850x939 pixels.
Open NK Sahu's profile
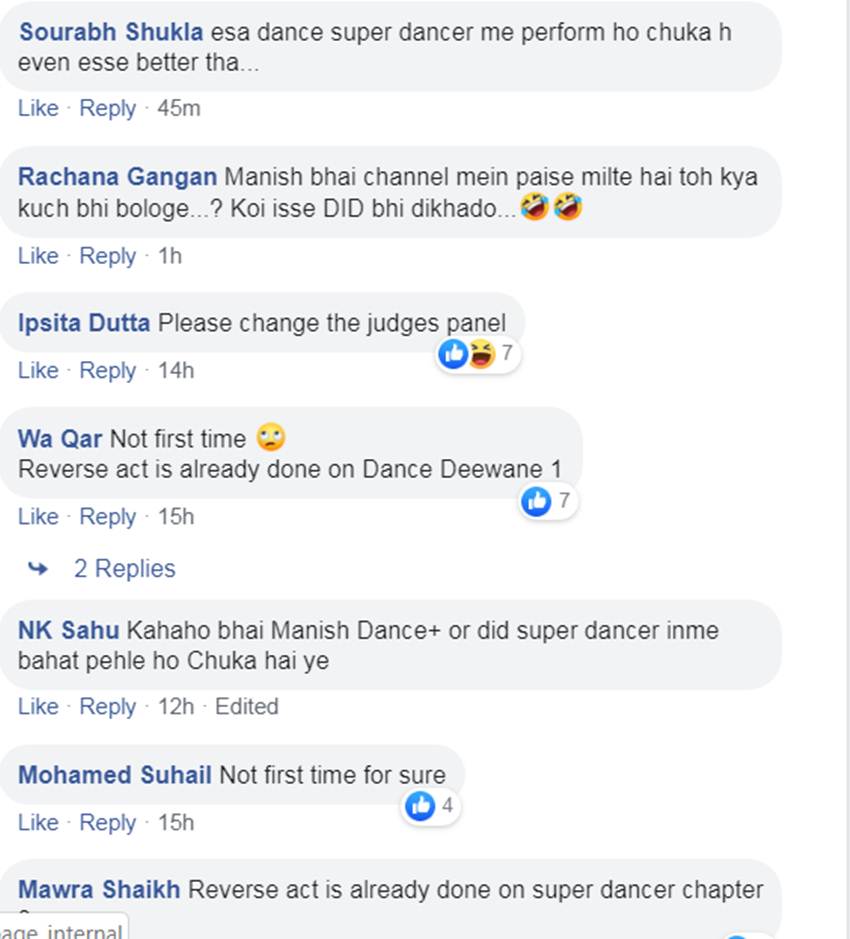click(69, 630)
